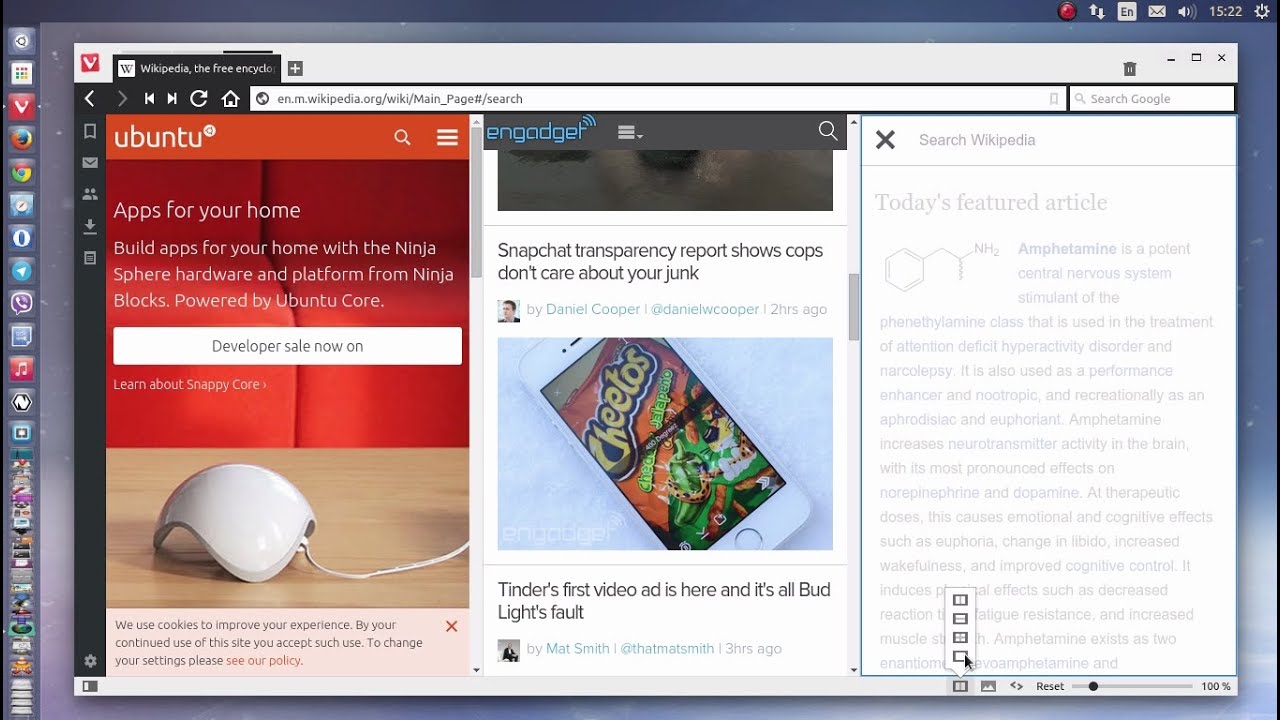Open the see our policy link
Image resolution: width=1280 pixels, height=720 pixels.
tap(264, 660)
